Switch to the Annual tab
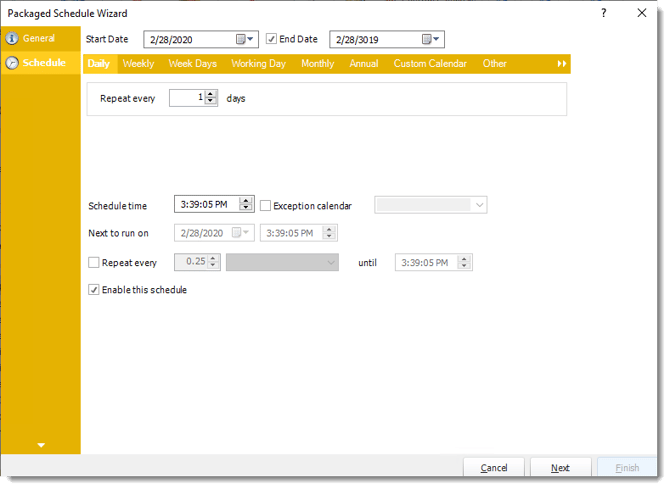This screenshot has width=670, height=489. pyautogui.click(x=364, y=64)
